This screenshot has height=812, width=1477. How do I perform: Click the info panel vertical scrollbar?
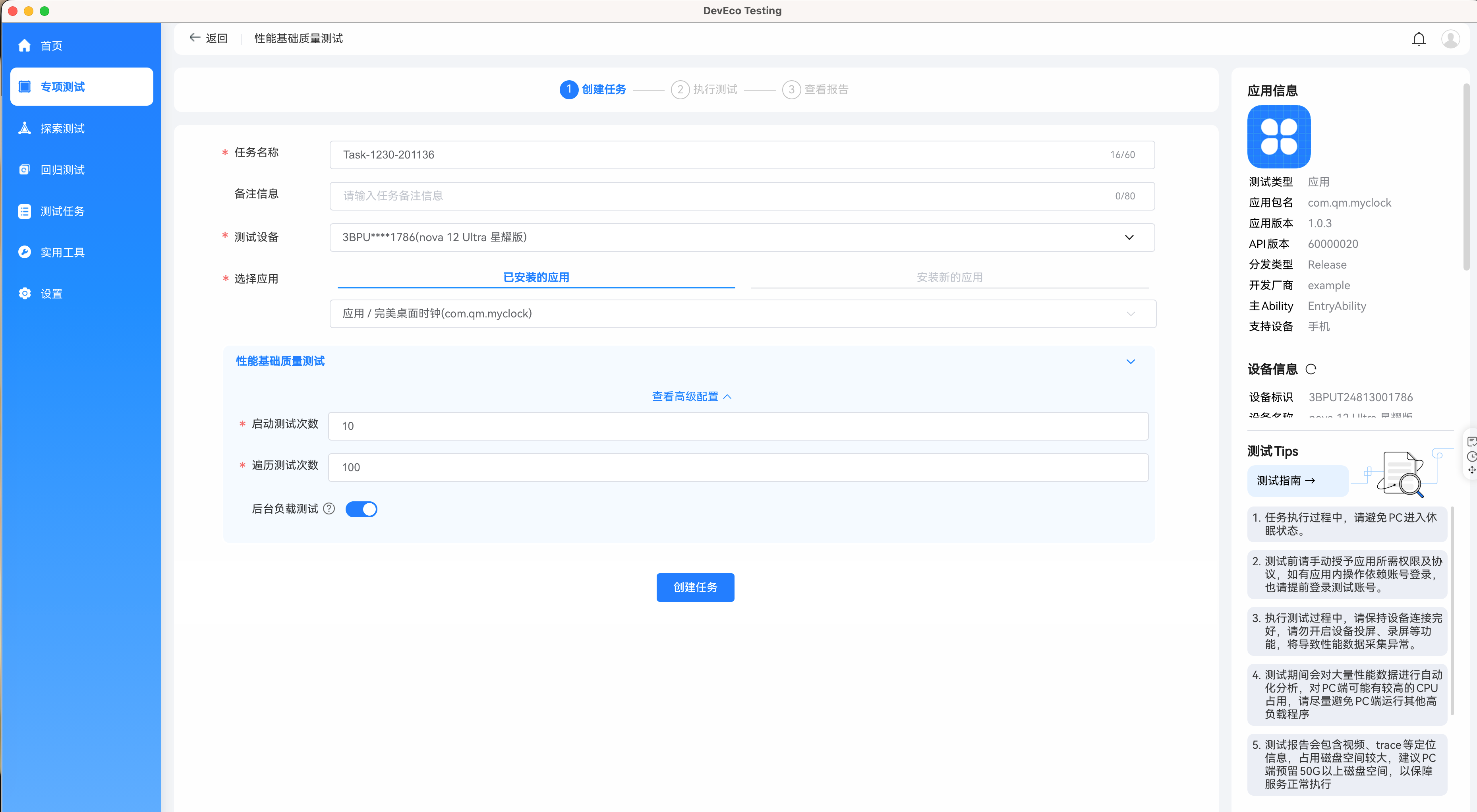[x=1466, y=177]
